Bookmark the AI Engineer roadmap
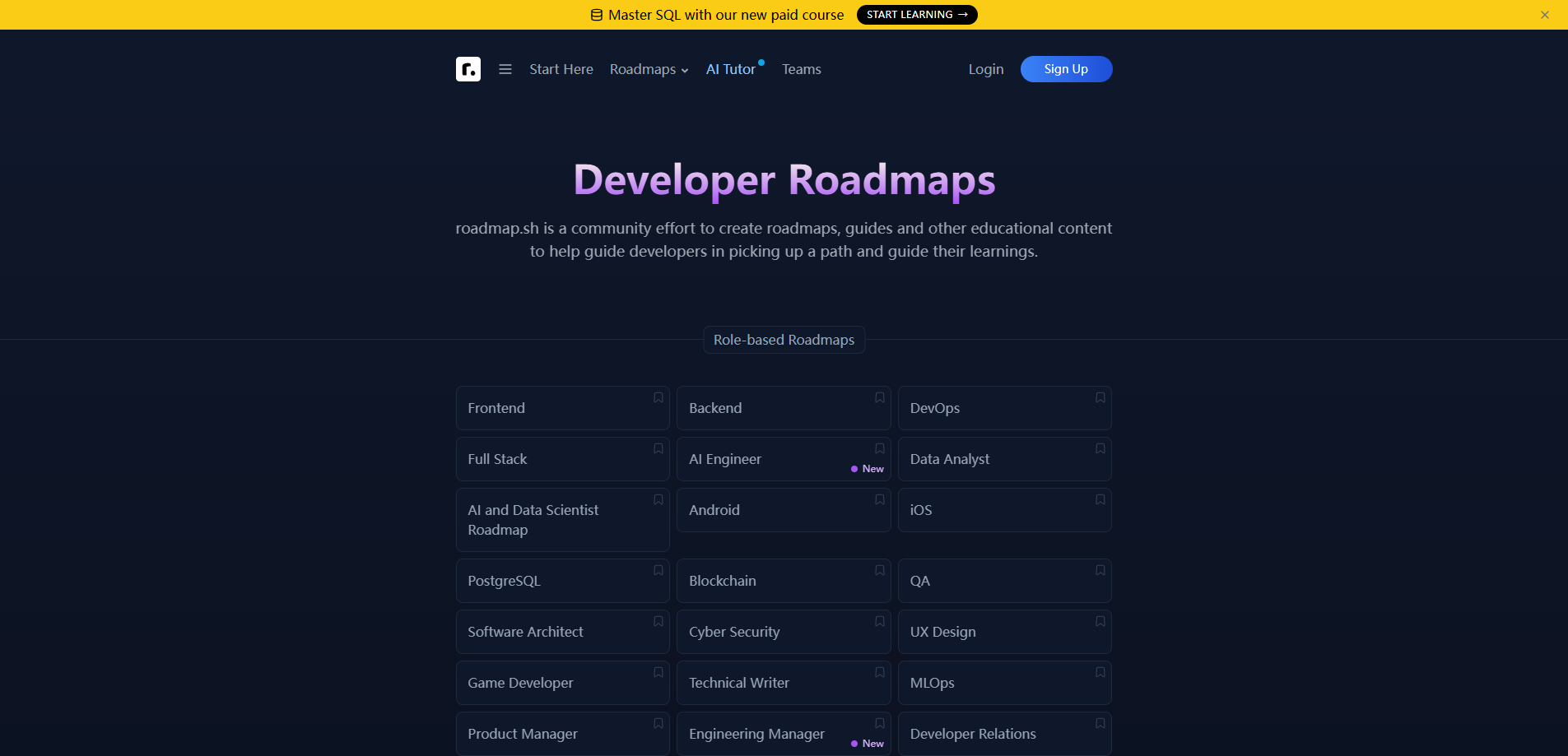 pyautogui.click(x=879, y=448)
